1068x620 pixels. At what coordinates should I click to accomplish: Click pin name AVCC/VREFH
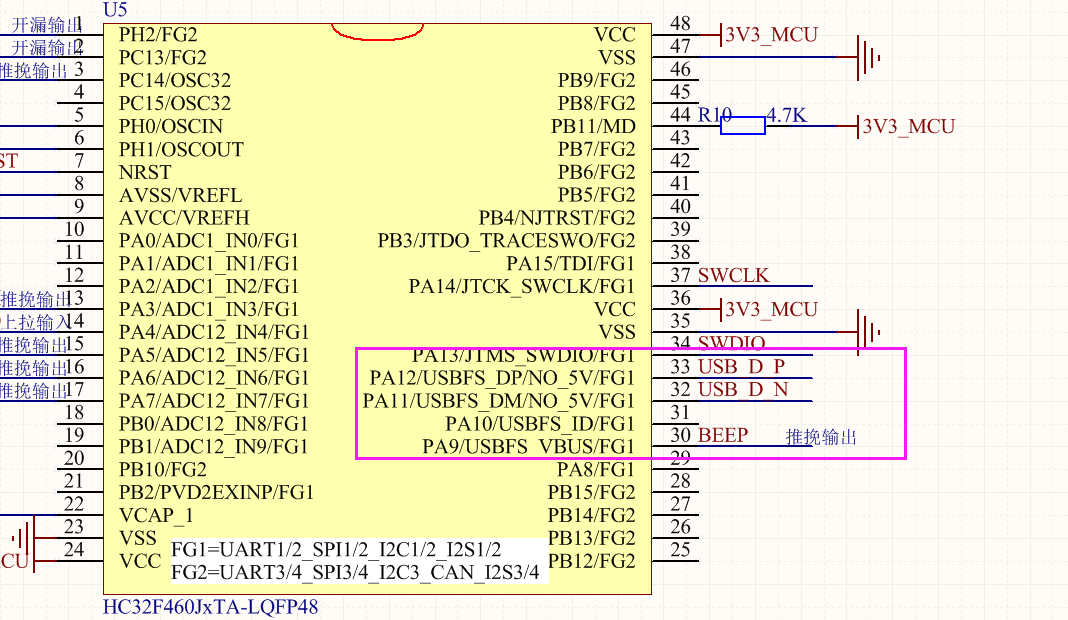point(185,218)
